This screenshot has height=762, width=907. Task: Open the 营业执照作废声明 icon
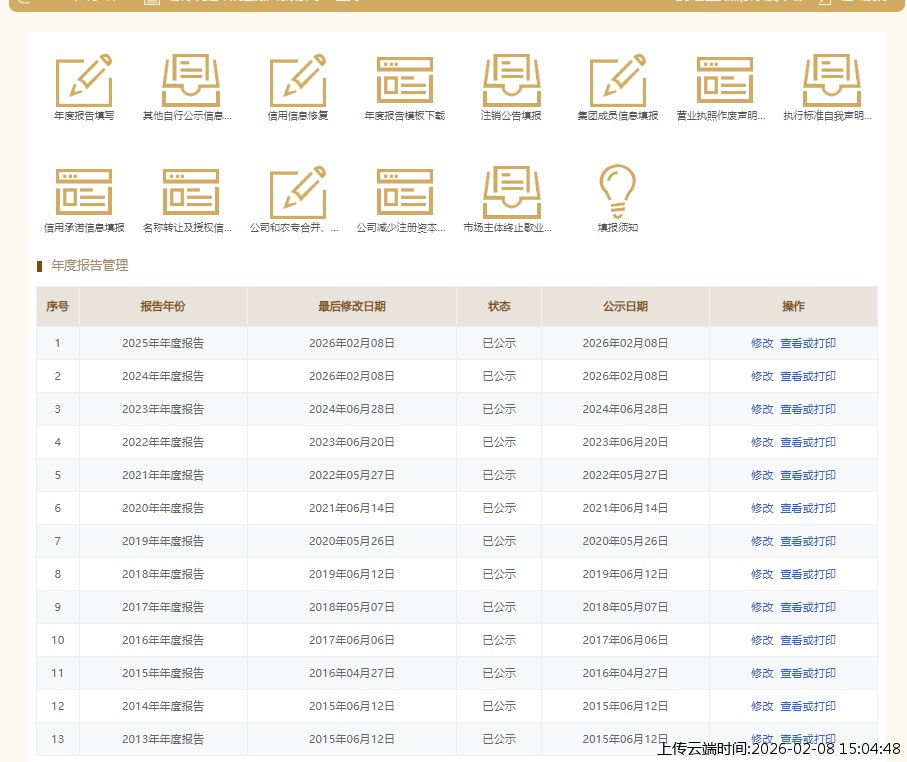[724, 81]
